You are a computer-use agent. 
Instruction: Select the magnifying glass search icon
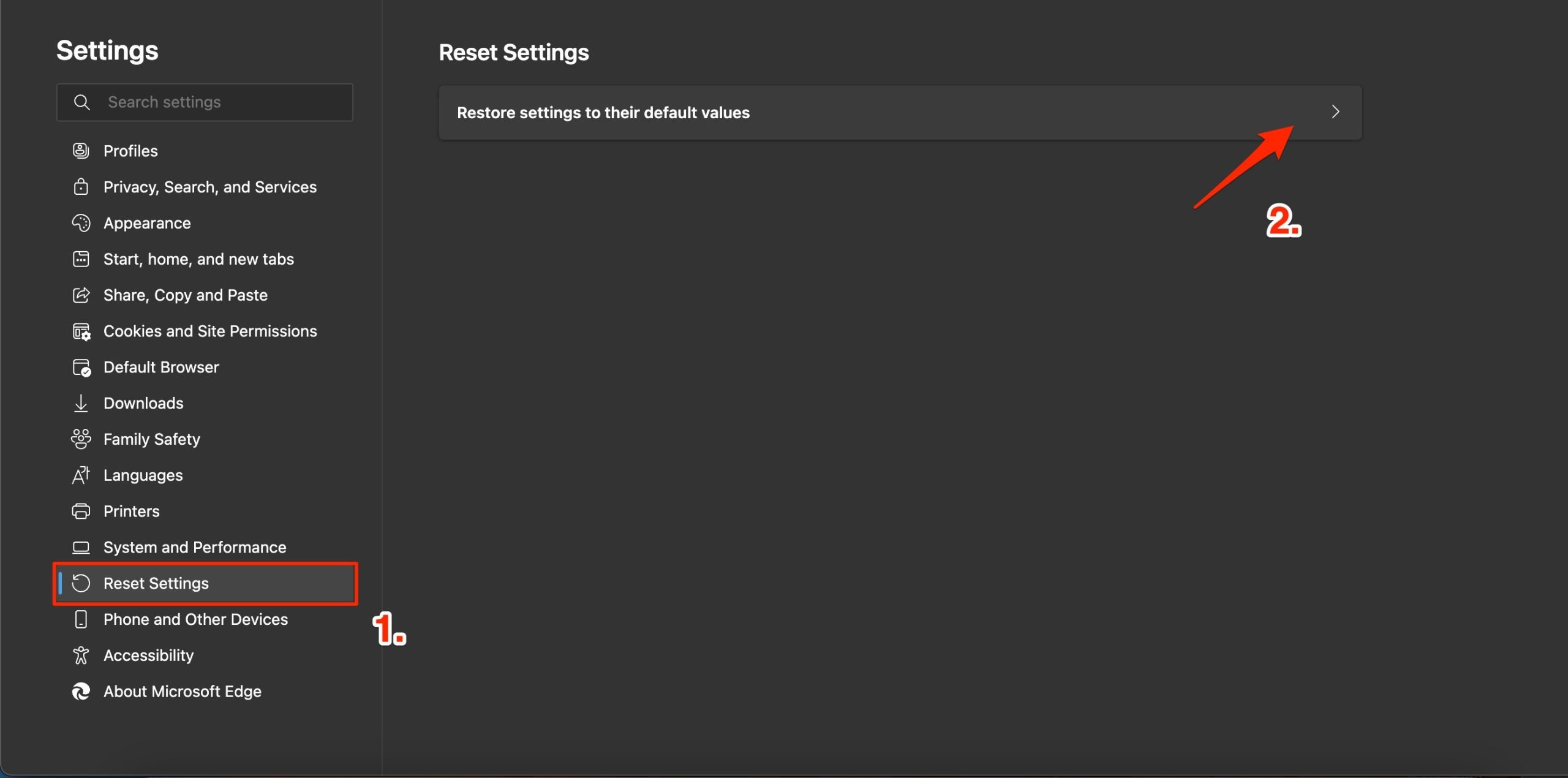82,102
